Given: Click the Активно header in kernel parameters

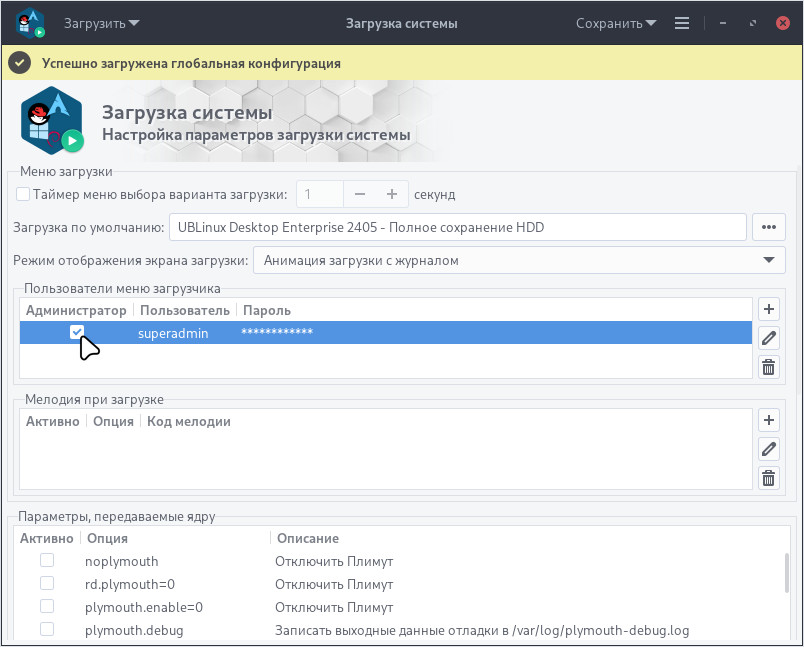Looking at the screenshot, I should [47, 539].
